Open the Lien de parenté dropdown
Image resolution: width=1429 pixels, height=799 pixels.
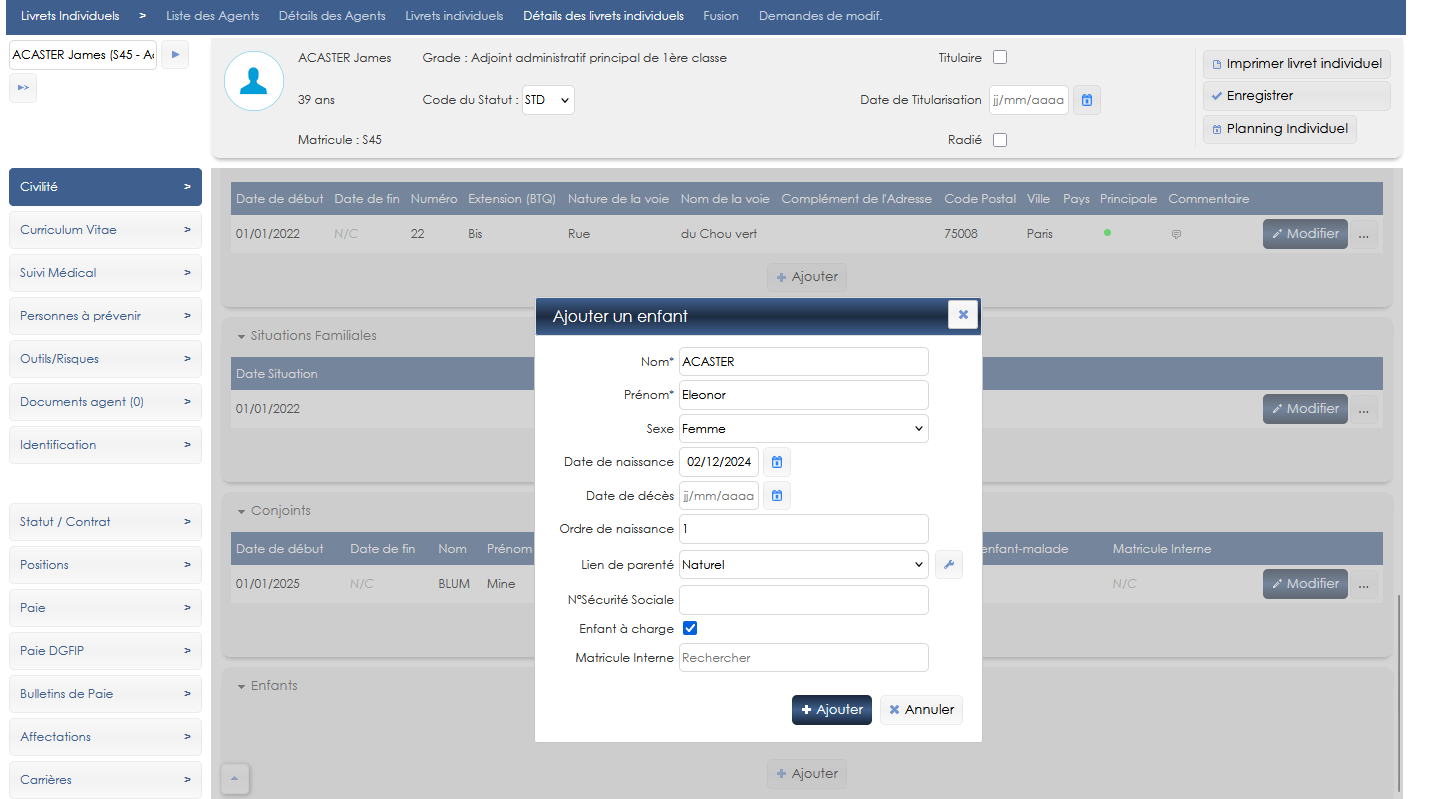pos(803,565)
